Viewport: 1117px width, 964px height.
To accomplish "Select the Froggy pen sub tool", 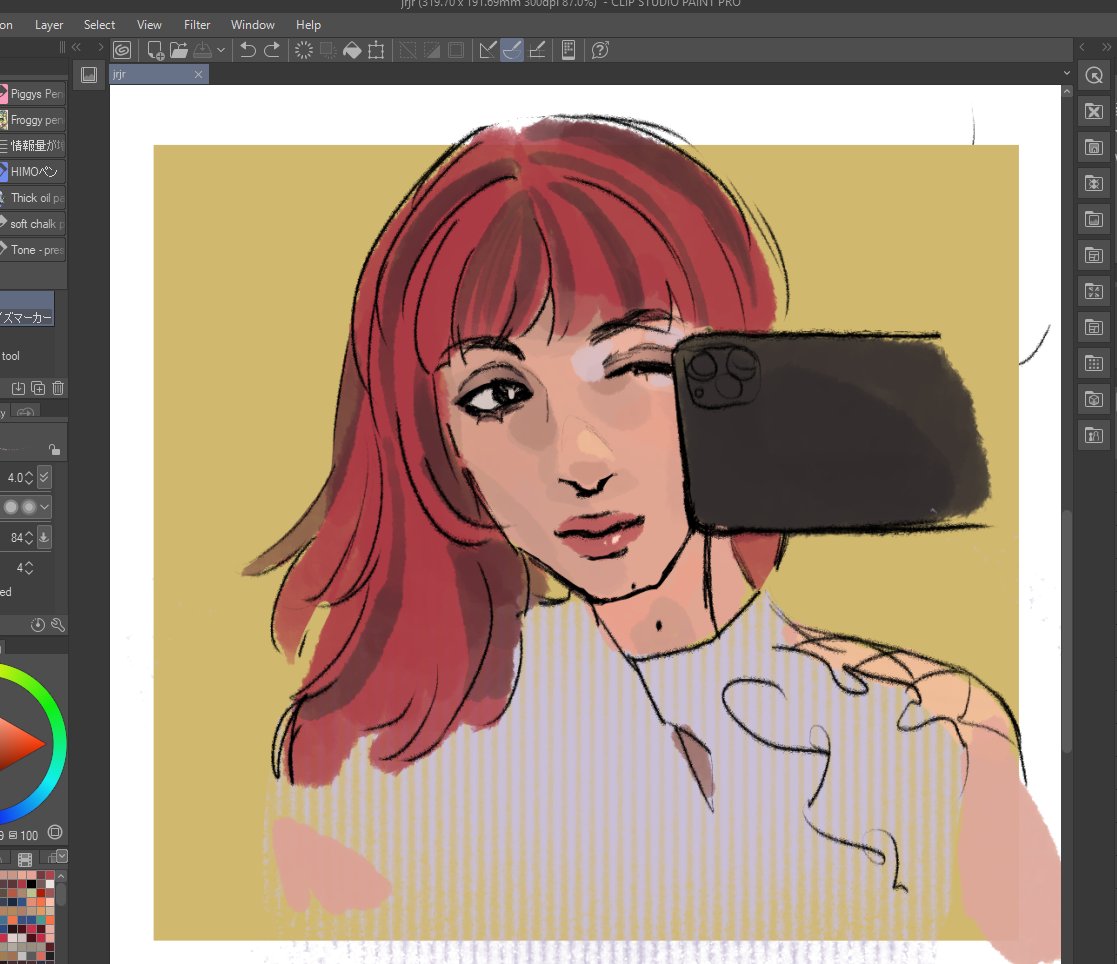I will point(33,120).
